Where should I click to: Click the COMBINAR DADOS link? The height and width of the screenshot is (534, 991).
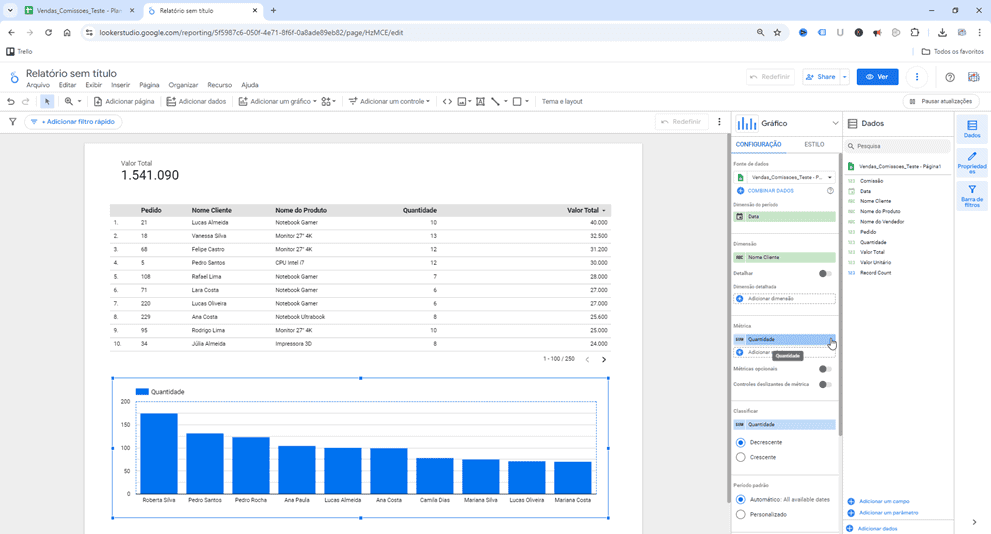click(770, 190)
